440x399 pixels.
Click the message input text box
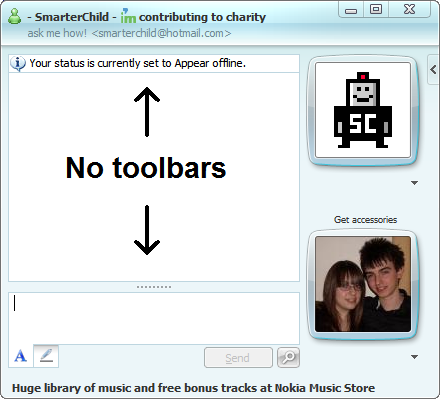(154, 318)
